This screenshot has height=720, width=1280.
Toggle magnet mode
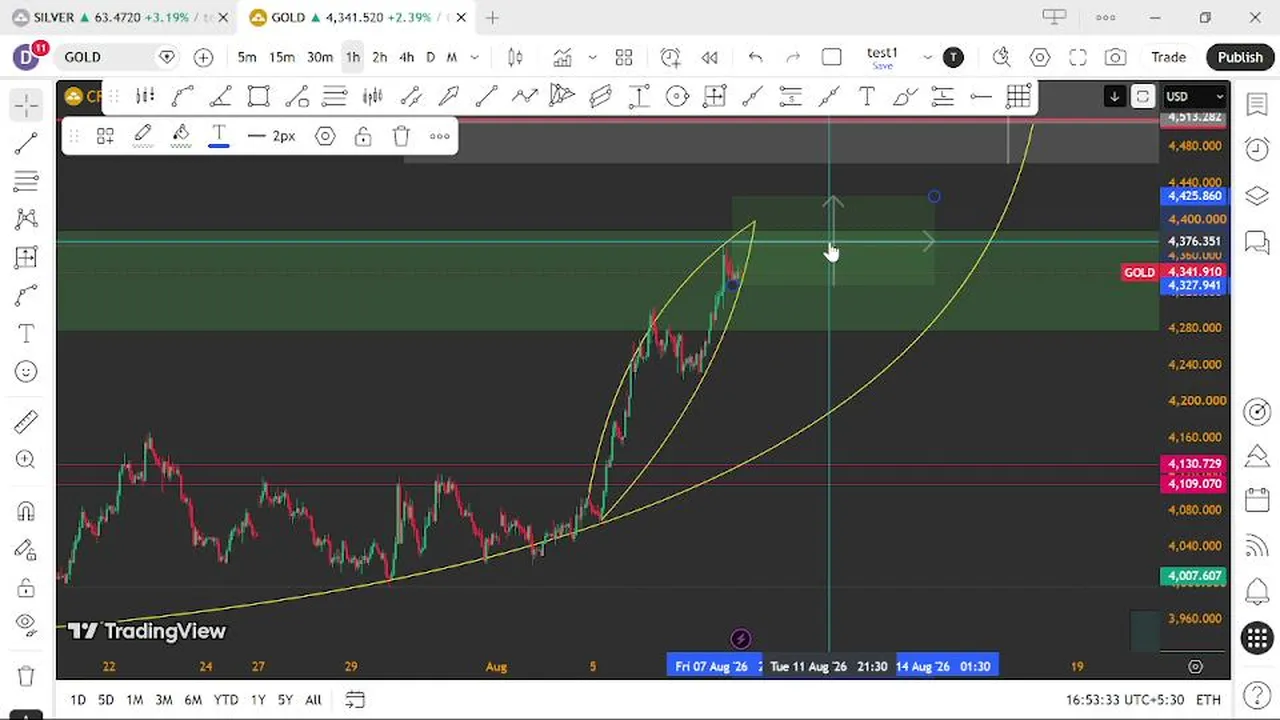[27, 512]
